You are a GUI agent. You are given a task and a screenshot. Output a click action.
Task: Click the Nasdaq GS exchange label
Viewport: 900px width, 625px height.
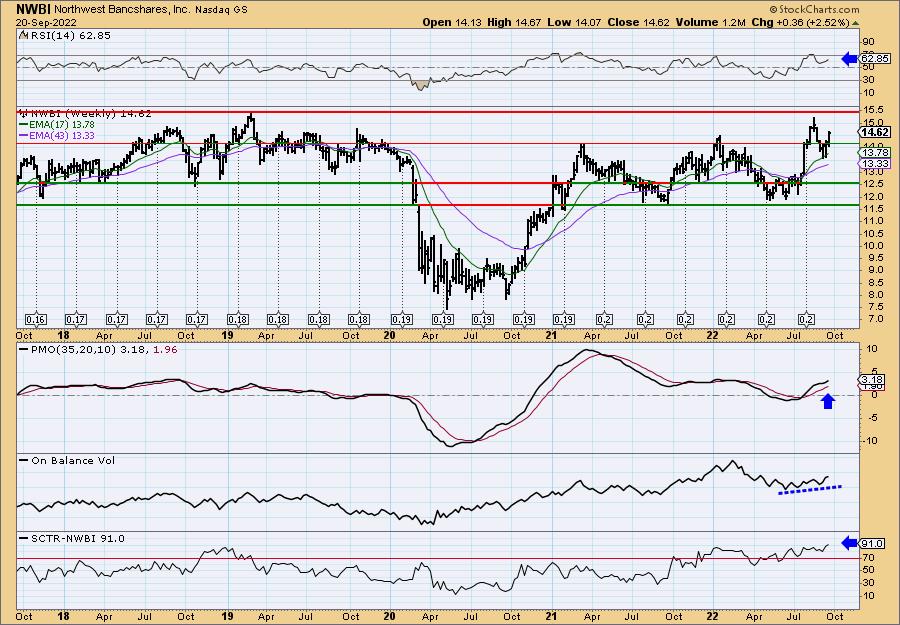pyautogui.click(x=221, y=10)
